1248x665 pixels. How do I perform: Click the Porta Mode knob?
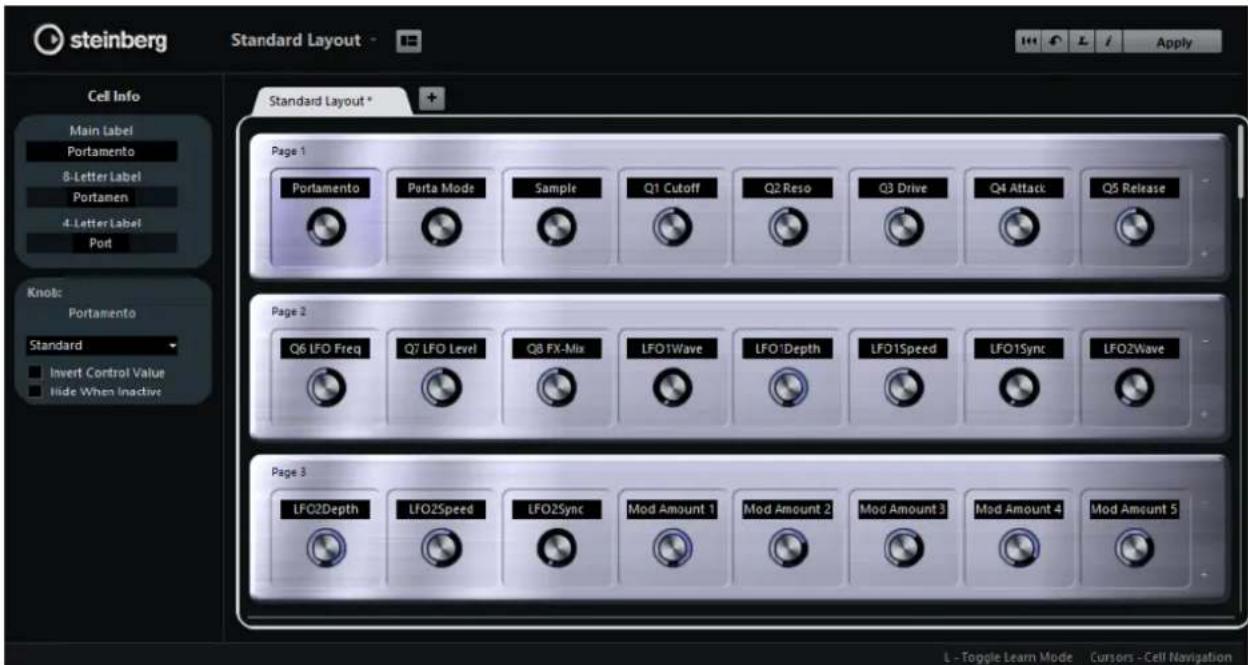coord(440,229)
